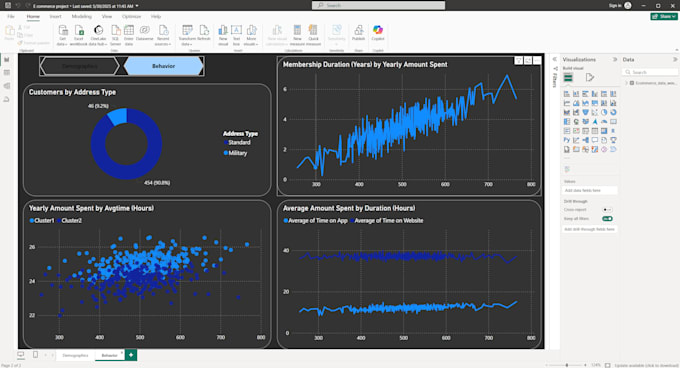Open the Help ribbon tab
This screenshot has height=368, width=680.
156,16
